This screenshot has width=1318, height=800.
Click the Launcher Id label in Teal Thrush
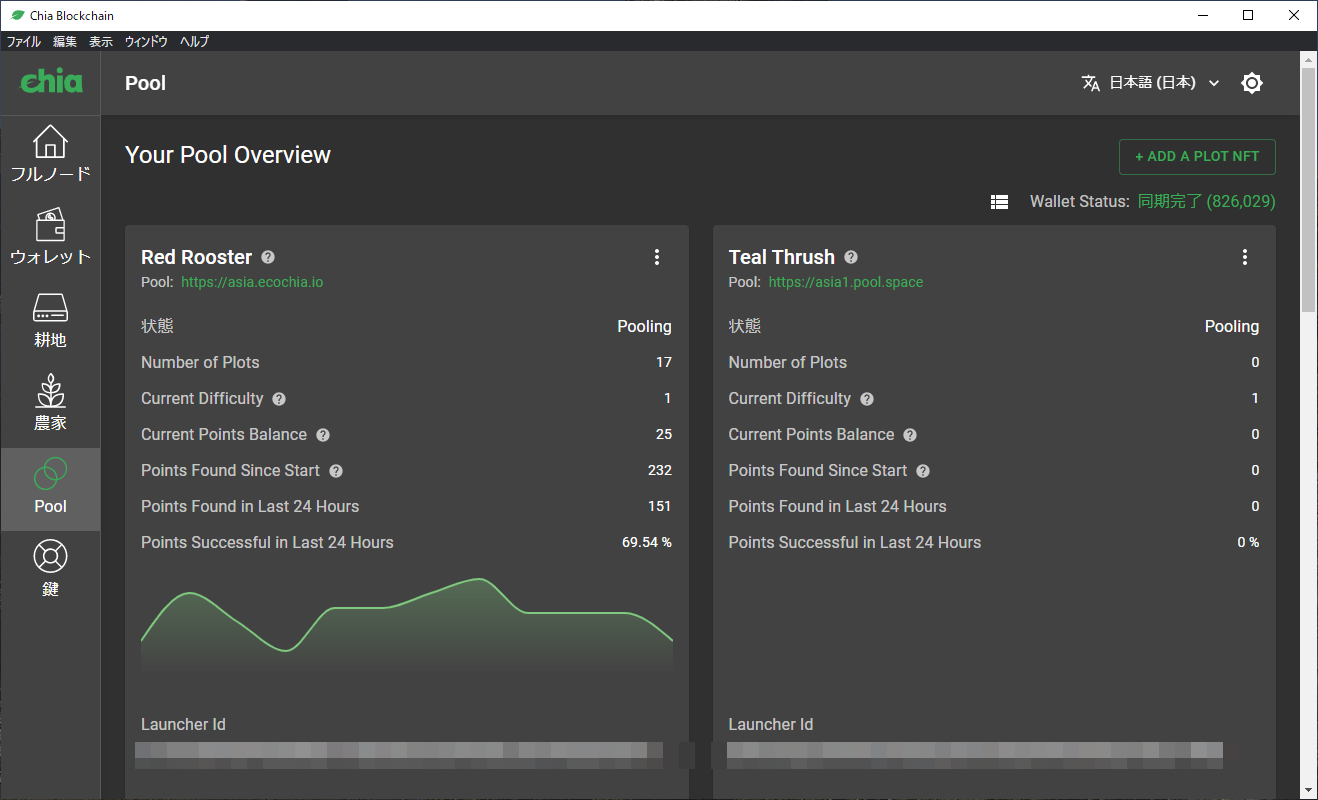[x=771, y=725]
